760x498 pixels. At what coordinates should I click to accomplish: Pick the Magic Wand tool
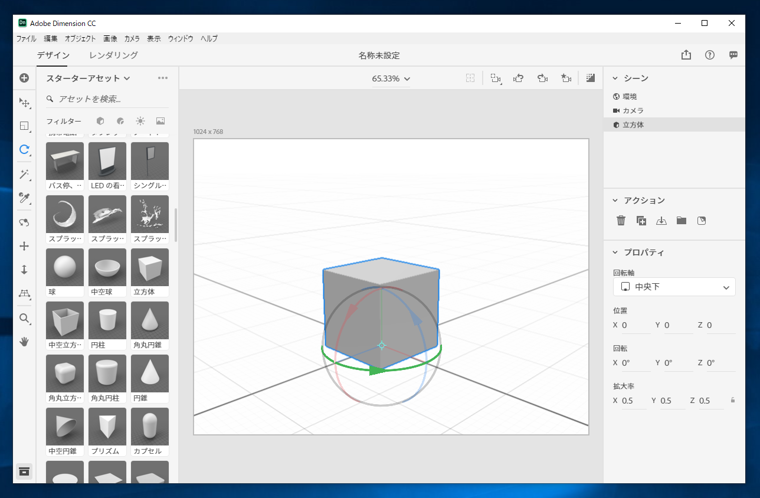(x=24, y=174)
